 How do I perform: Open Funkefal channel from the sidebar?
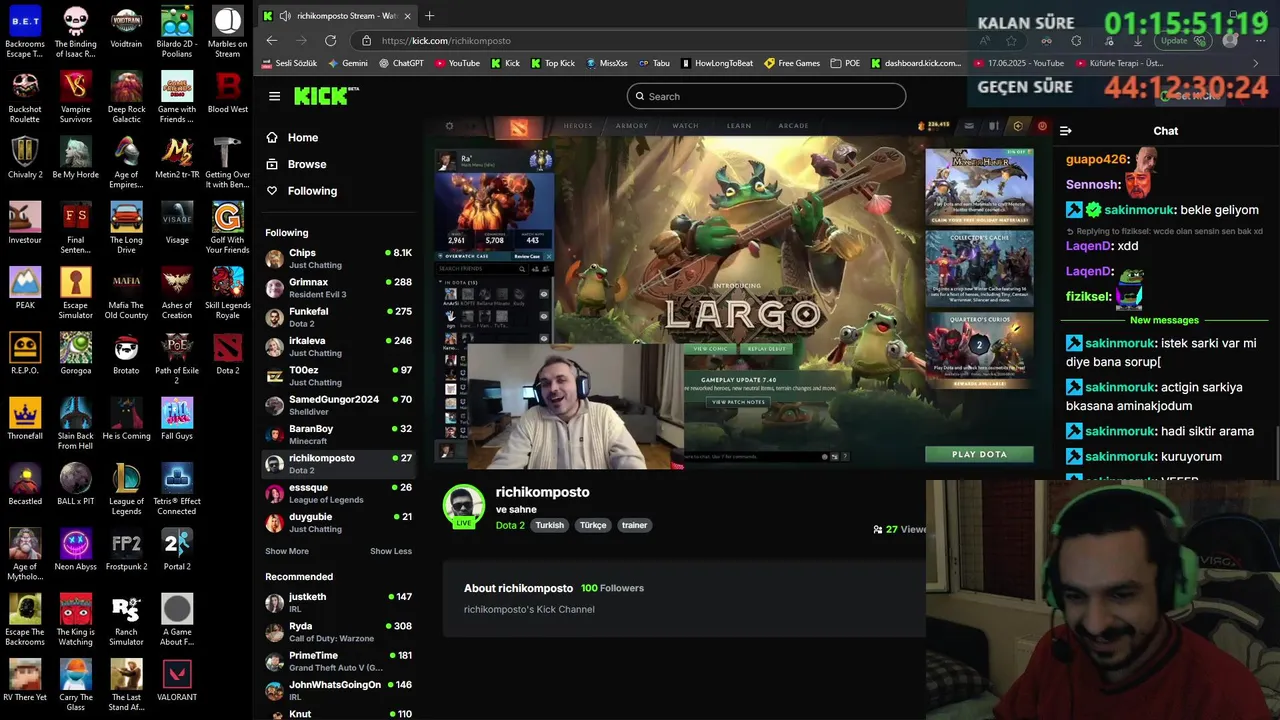pyautogui.click(x=338, y=317)
